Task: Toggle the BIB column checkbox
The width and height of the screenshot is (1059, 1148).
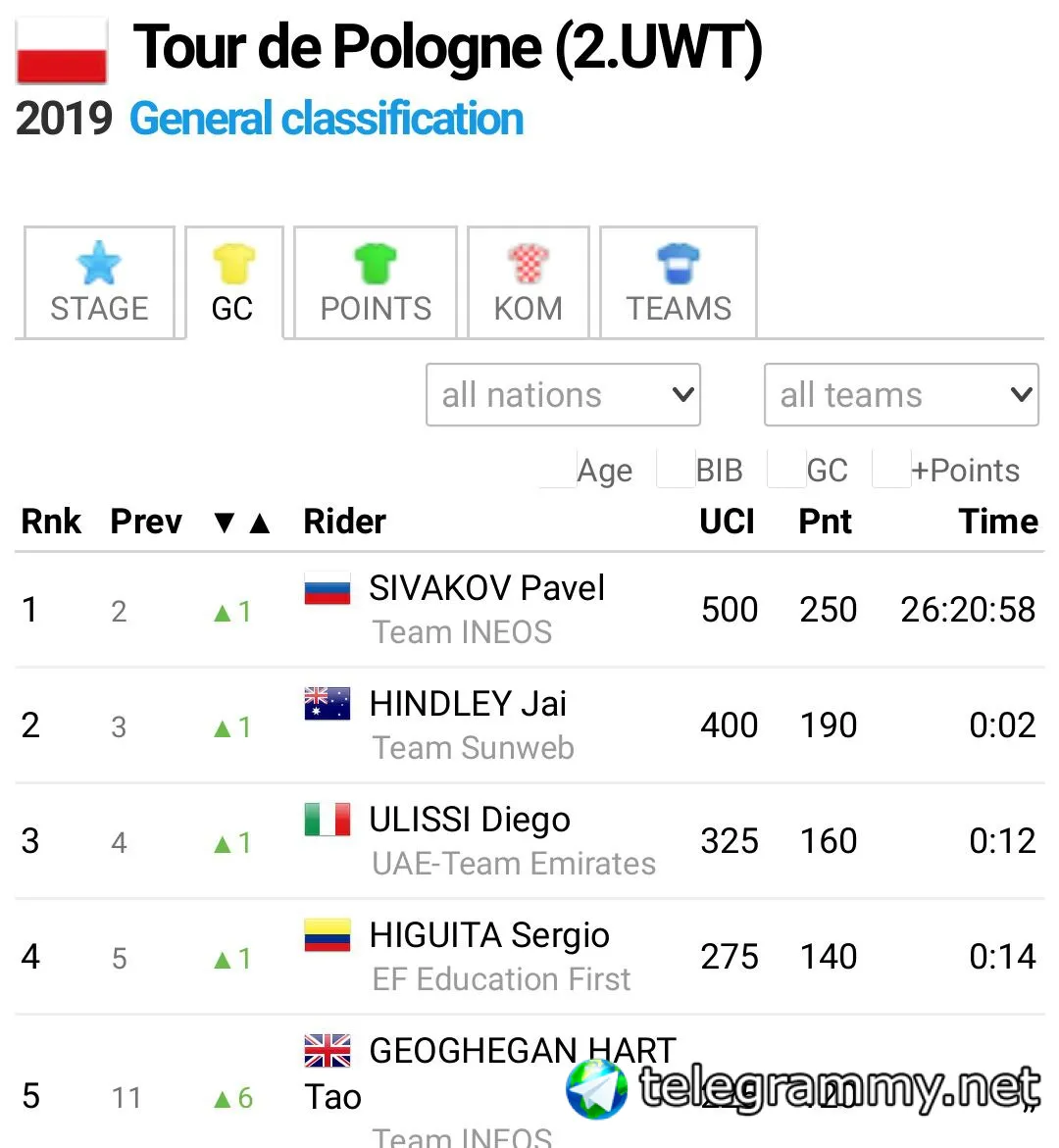Action: (x=676, y=470)
